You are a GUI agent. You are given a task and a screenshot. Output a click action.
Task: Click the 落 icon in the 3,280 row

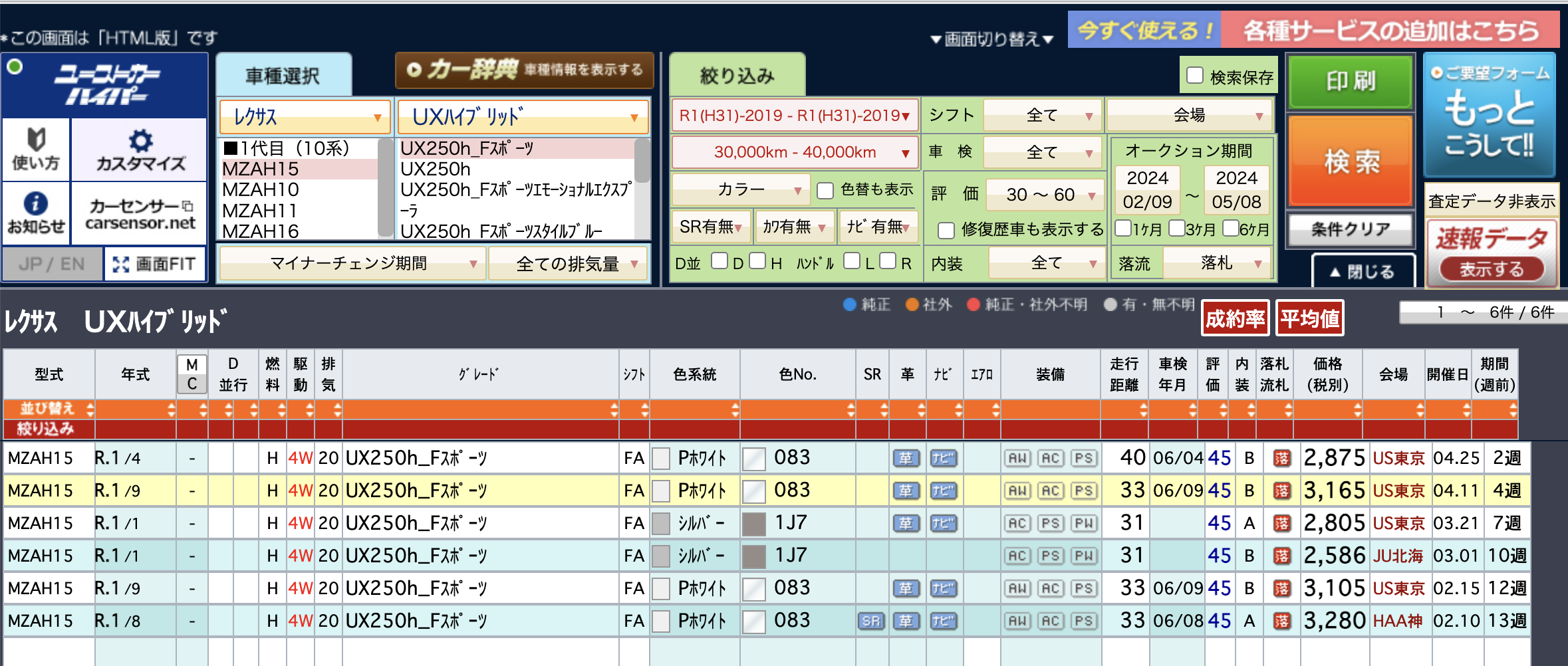tap(1281, 621)
